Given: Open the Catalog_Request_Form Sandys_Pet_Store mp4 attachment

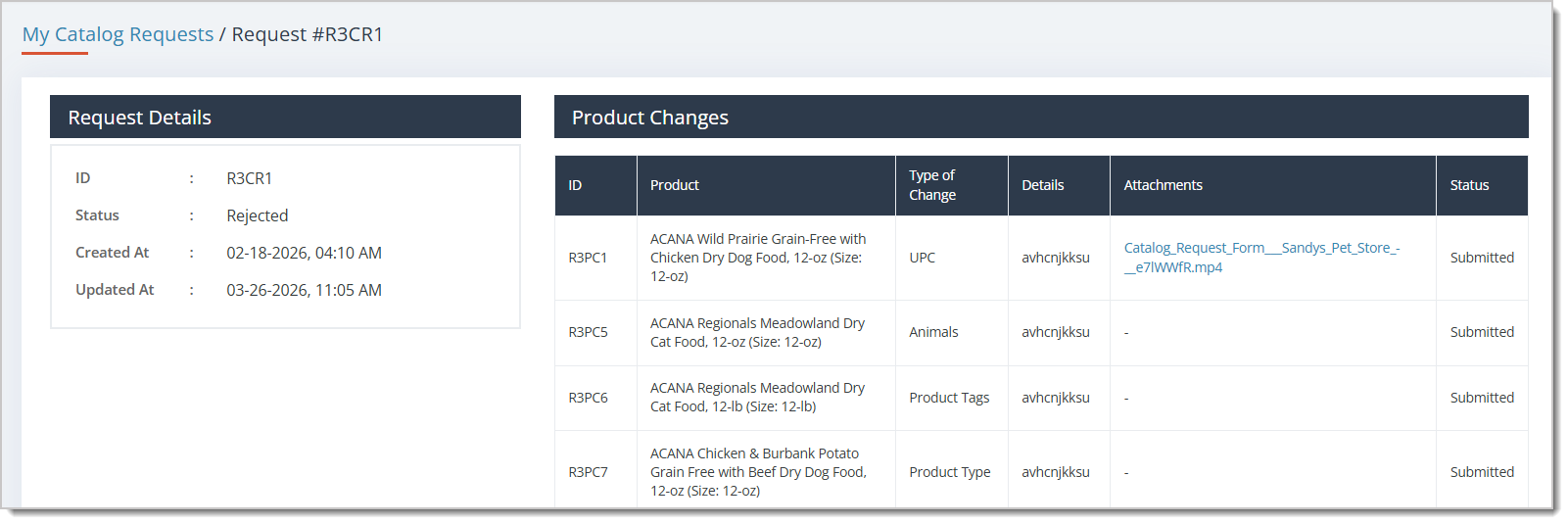Looking at the screenshot, I should pos(1261,258).
